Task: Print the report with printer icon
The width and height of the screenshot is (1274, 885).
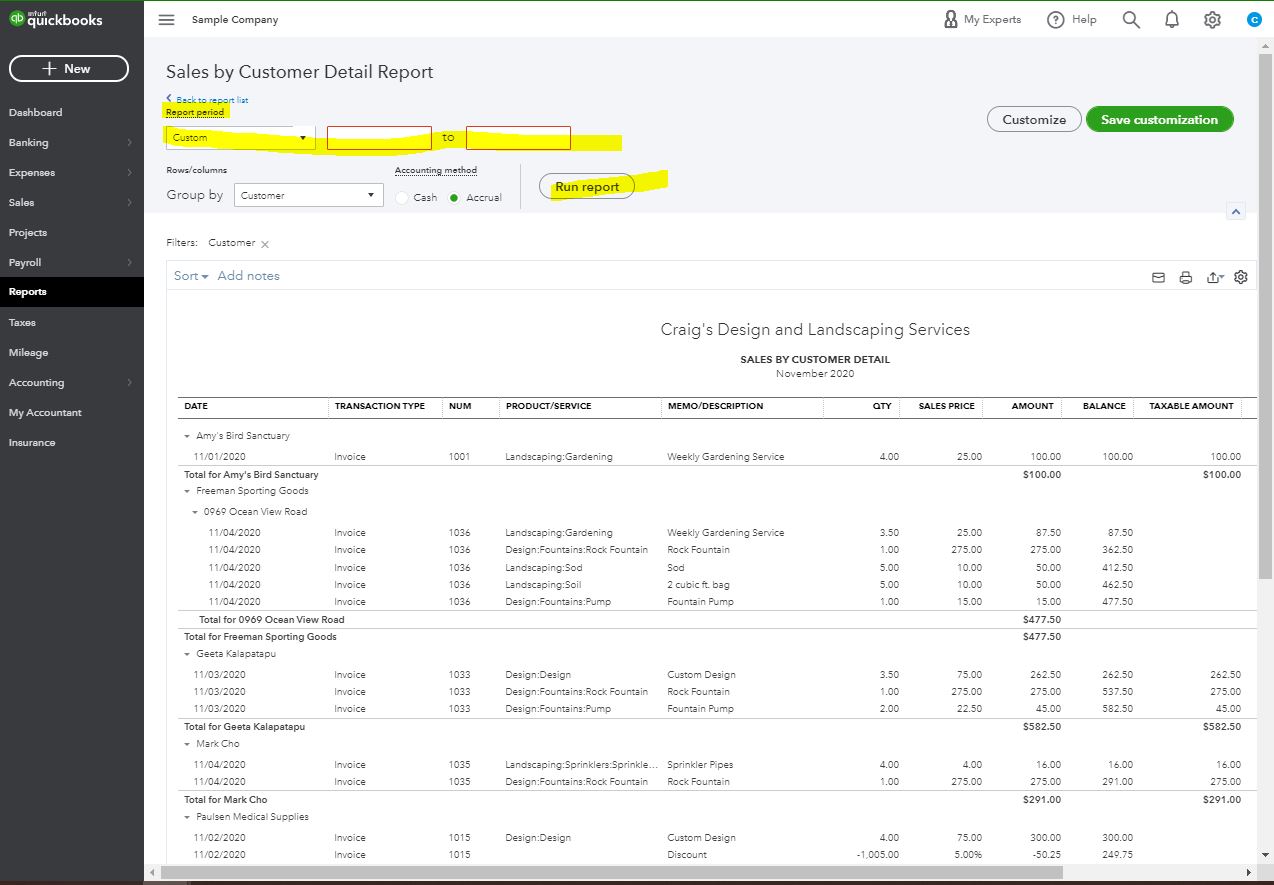Action: click(1185, 277)
